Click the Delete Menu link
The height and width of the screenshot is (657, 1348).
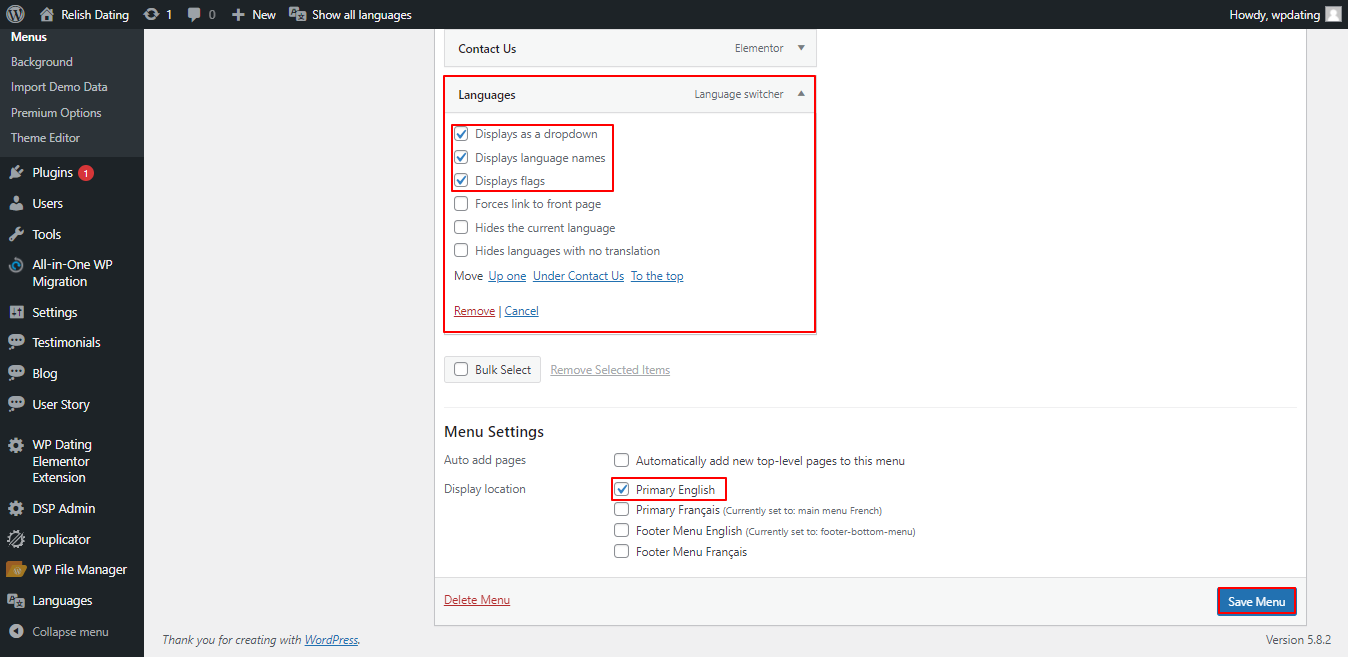(x=477, y=600)
